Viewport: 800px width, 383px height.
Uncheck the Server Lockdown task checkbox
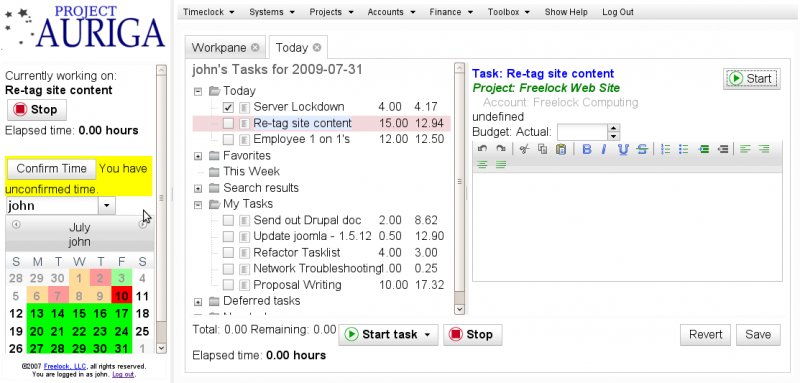[229, 107]
